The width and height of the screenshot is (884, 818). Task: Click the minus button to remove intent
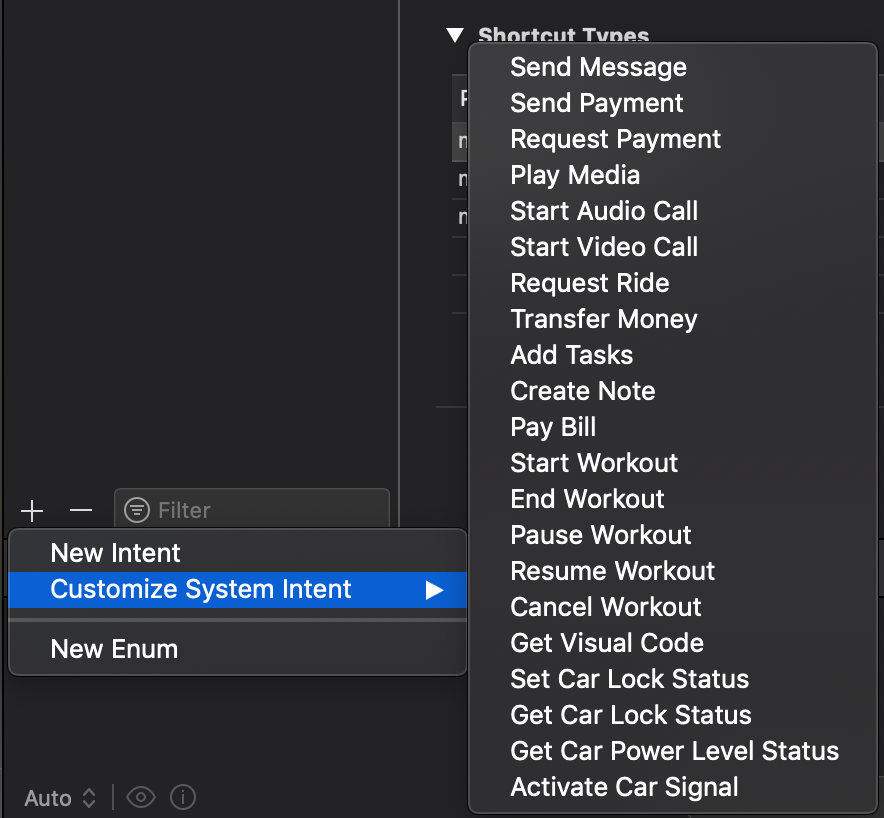click(x=81, y=511)
